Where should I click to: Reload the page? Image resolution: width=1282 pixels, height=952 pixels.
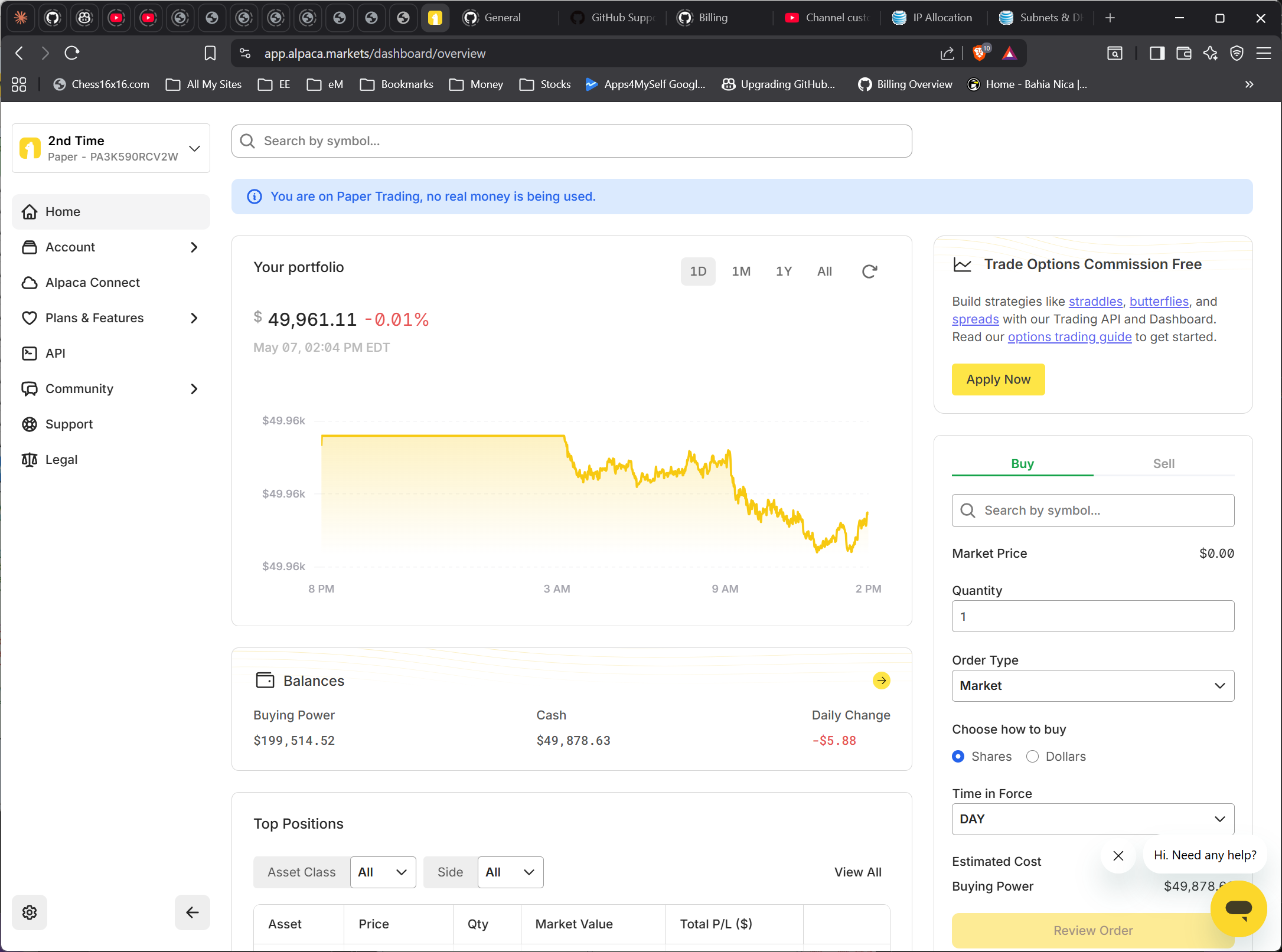pos(72,54)
